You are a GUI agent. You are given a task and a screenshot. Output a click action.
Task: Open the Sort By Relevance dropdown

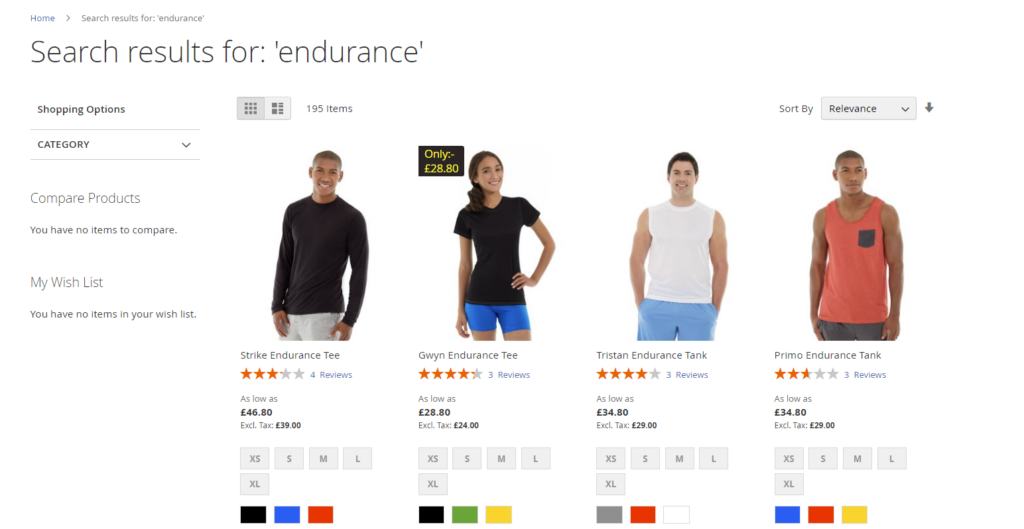(869, 108)
